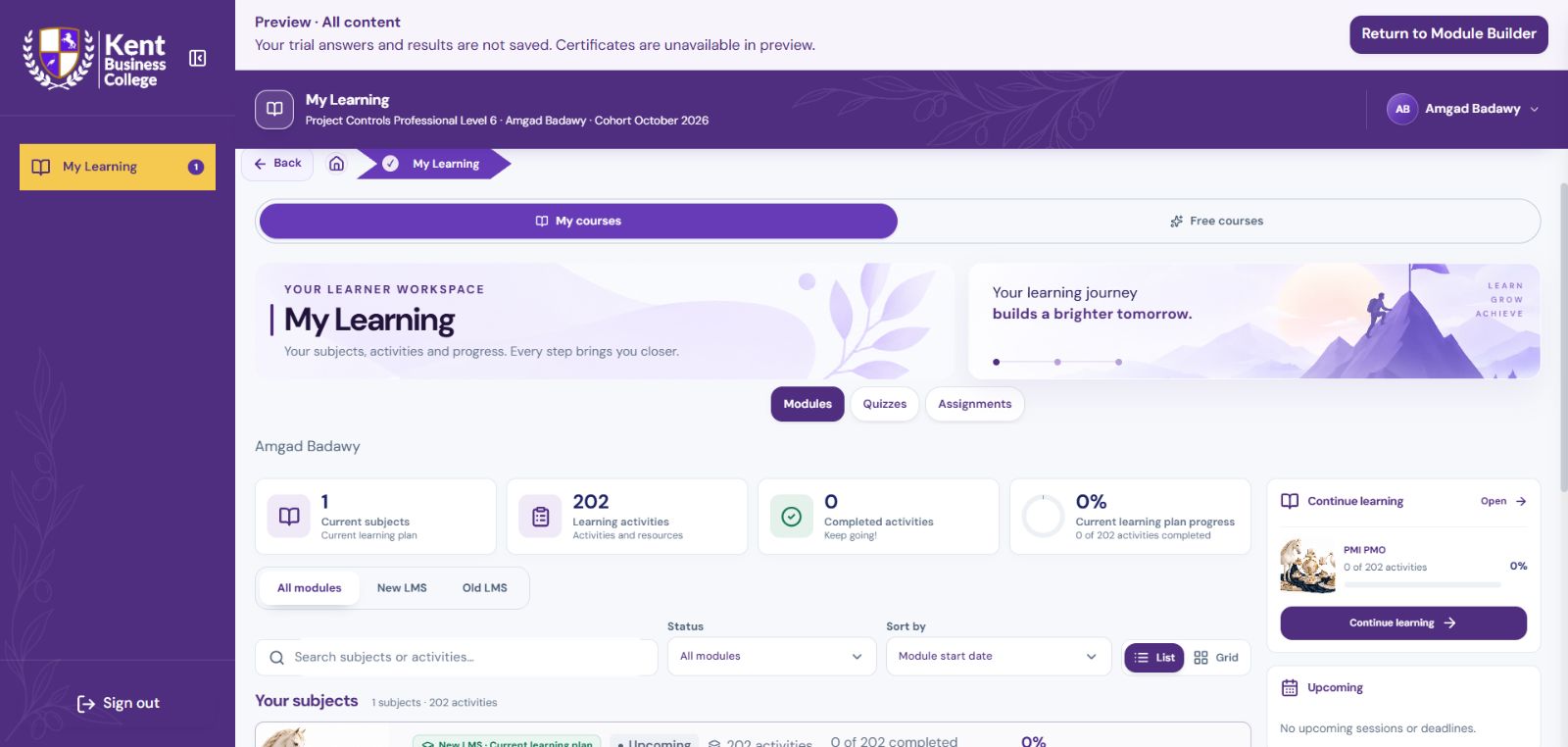Collapse the sidebar panel icon
This screenshot has width=1568, height=747.
point(197,58)
